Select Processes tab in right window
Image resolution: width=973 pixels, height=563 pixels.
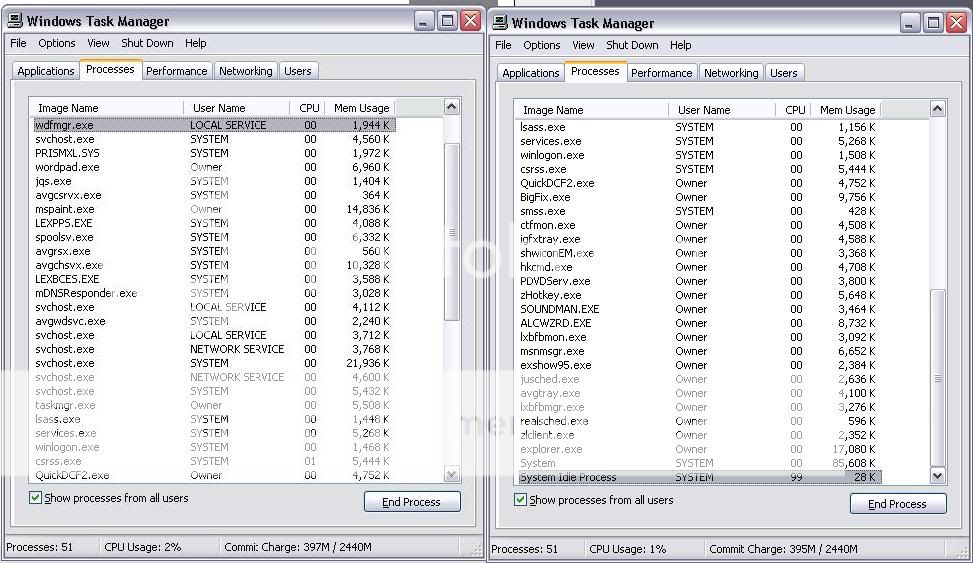coord(595,71)
